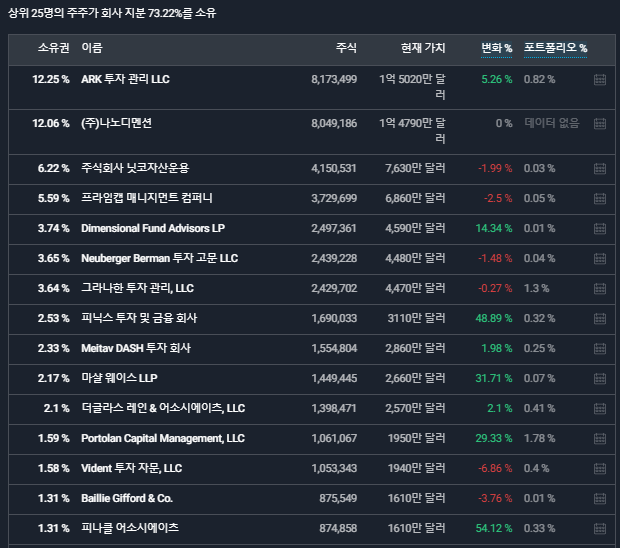
Task: Select shareholder name 피나클 어소시에이츠
Action: 130,528
